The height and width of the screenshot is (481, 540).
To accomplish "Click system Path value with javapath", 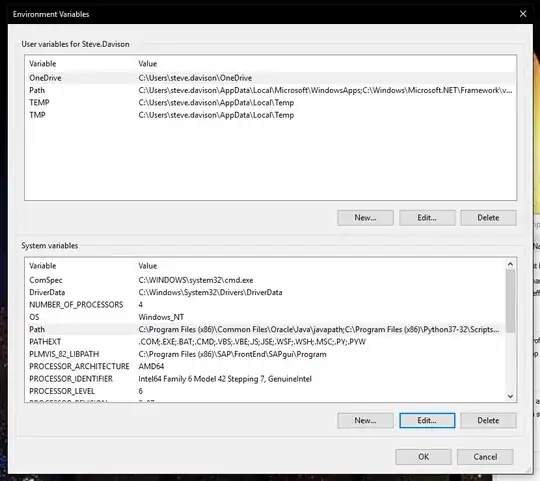I will point(319,329).
